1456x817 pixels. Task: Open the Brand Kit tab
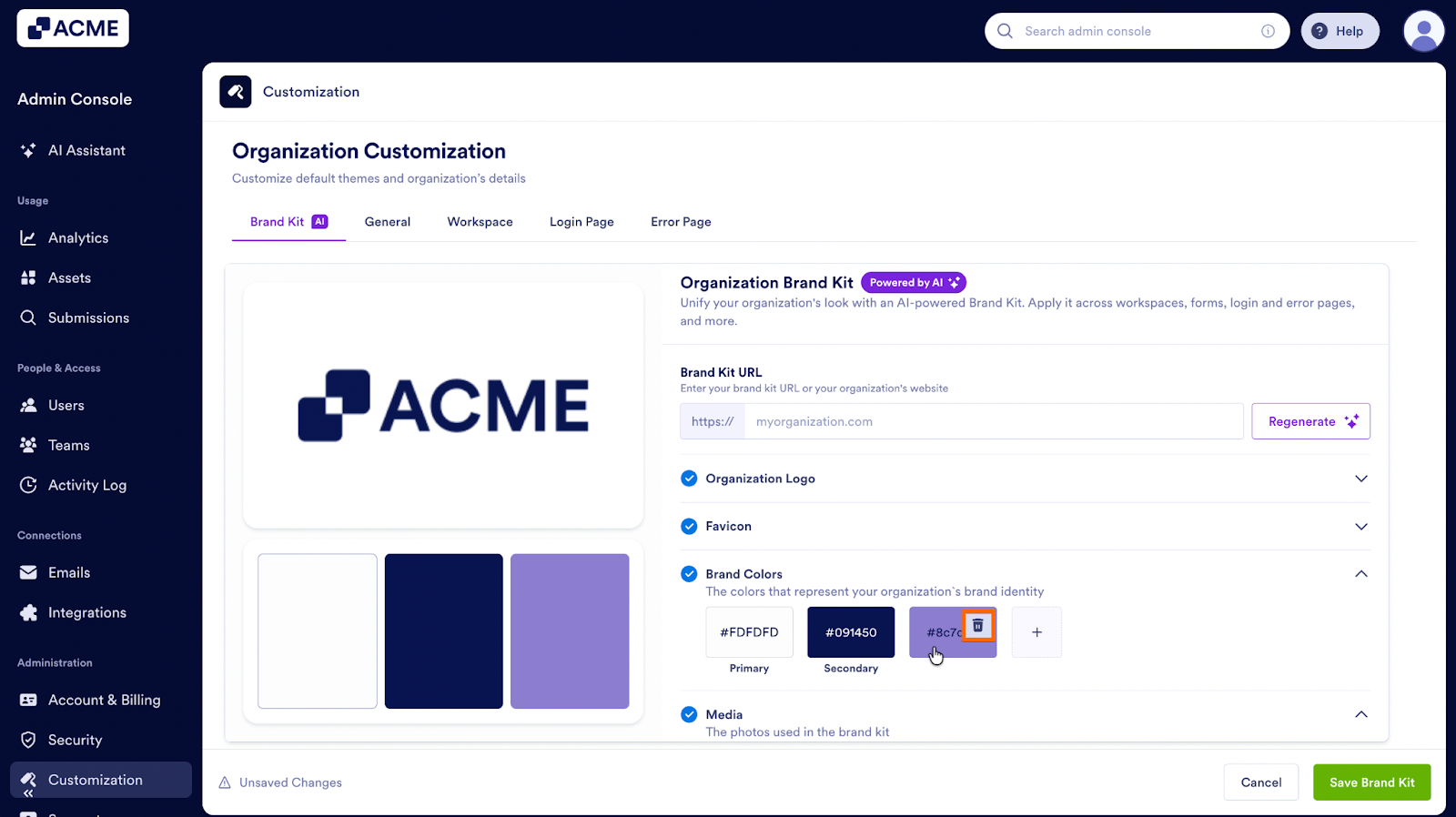click(x=288, y=222)
